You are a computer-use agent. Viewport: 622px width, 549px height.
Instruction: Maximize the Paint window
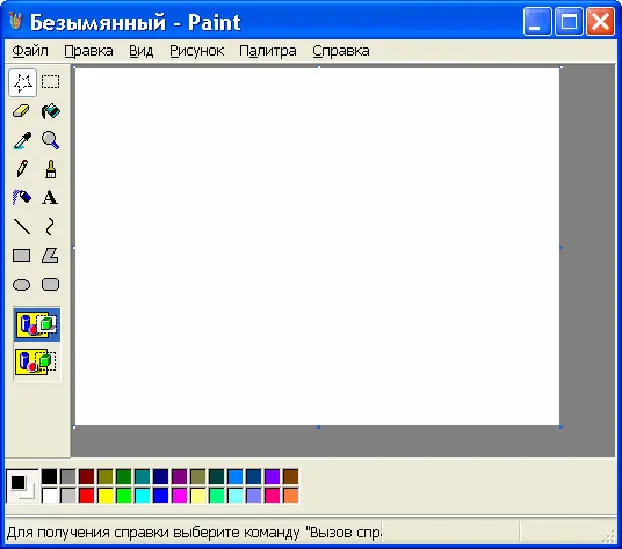[x=569, y=22]
